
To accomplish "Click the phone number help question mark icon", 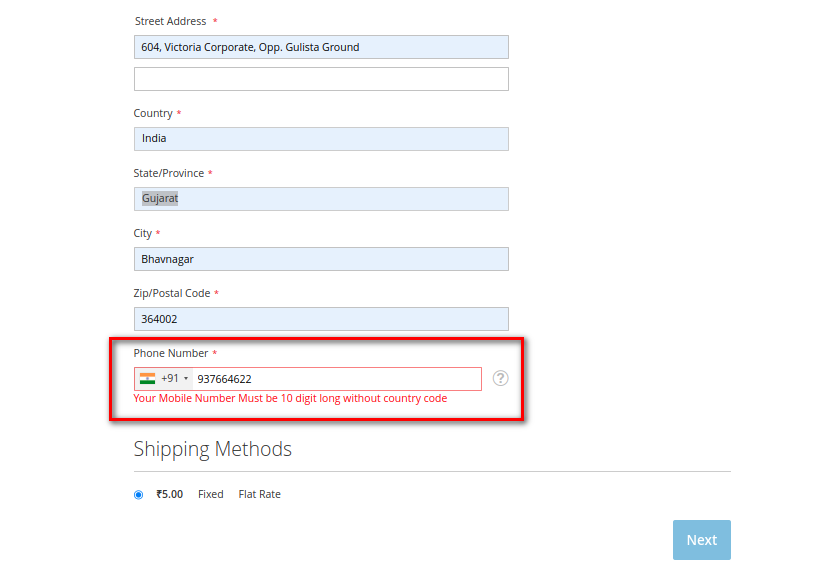I will click(501, 378).
